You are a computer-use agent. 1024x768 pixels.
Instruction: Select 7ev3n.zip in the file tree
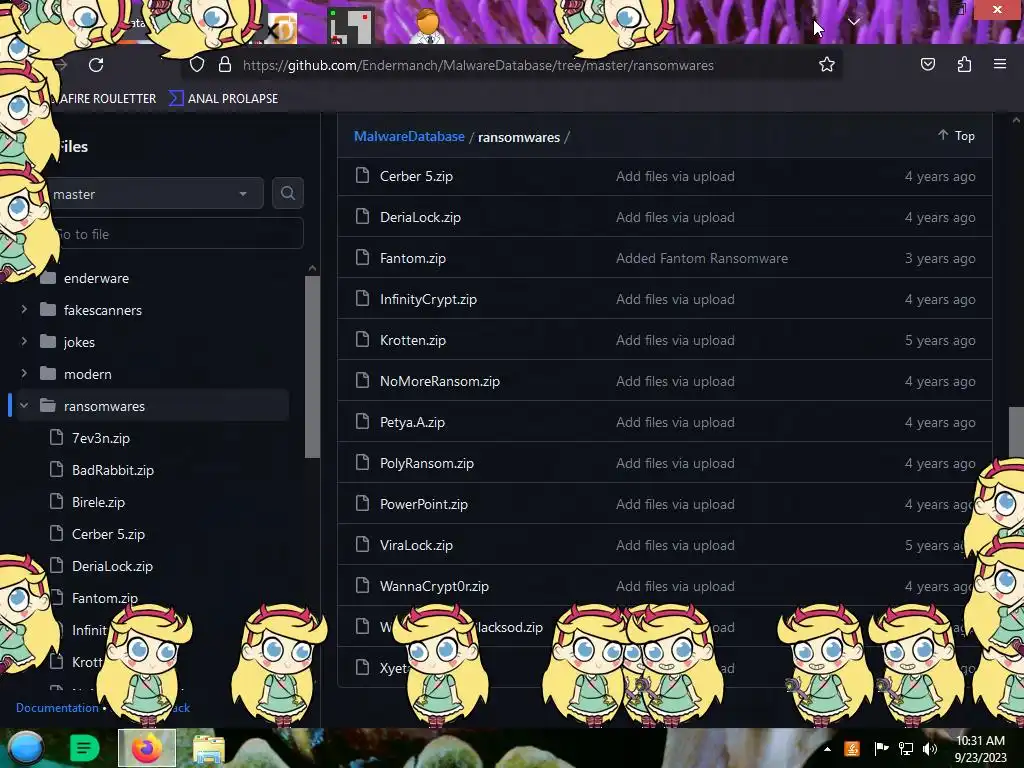[101, 438]
